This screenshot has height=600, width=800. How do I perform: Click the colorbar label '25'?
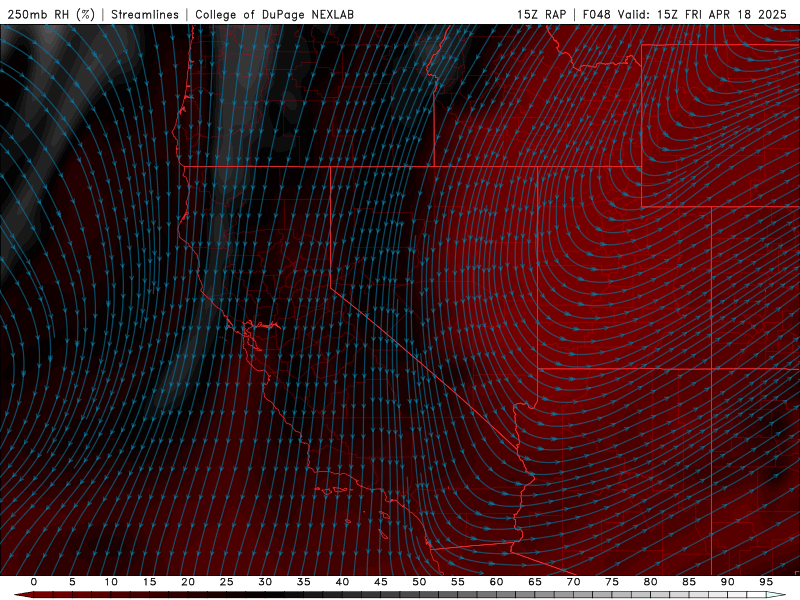pos(227,582)
